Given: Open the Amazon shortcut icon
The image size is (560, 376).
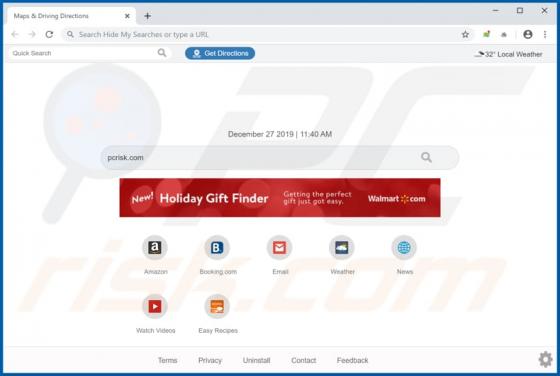Looking at the screenshot, I should click(x=155, y=247).
